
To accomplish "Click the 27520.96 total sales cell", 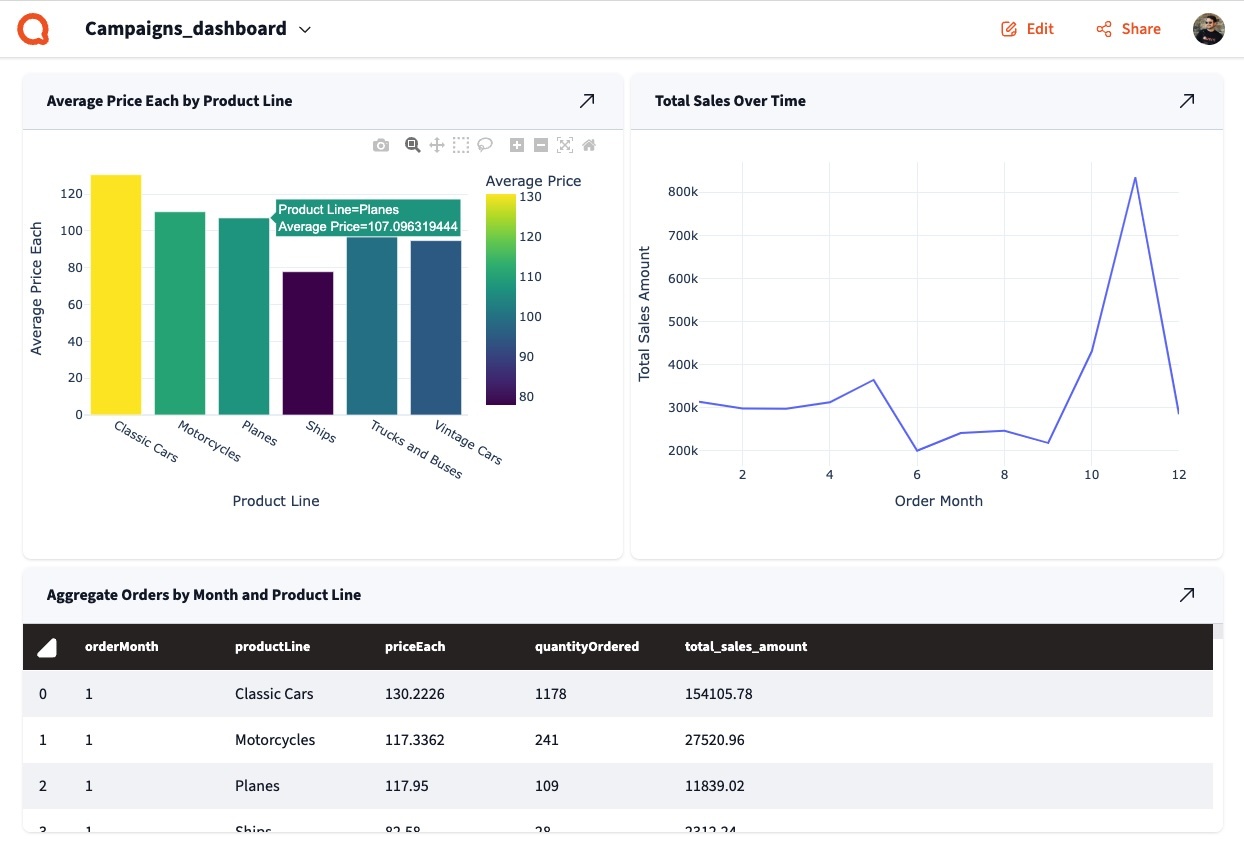I will [715, 740].
